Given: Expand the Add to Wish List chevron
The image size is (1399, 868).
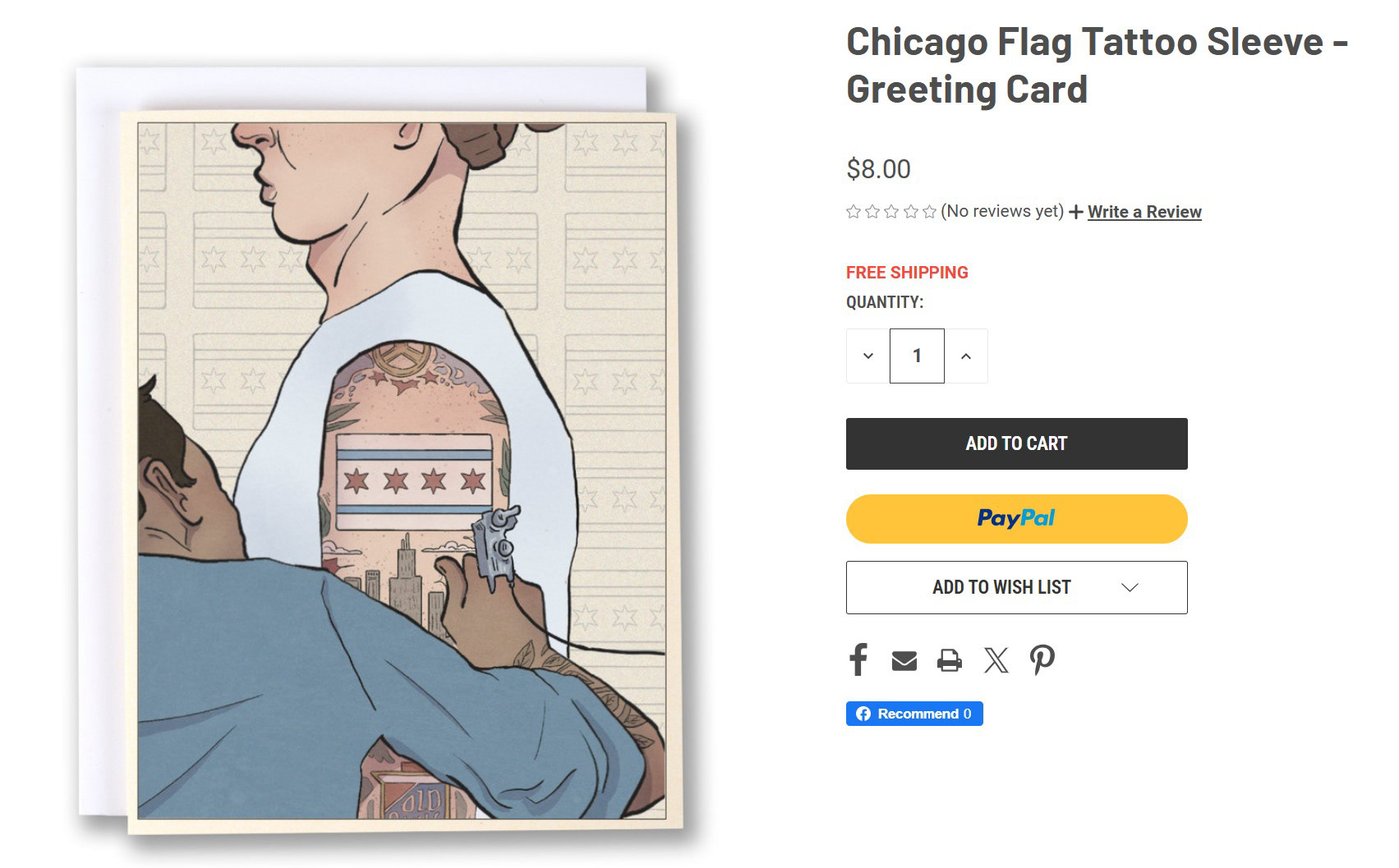Looking at the screenshot, I should pyautogui.click(x=1130, y=587).
